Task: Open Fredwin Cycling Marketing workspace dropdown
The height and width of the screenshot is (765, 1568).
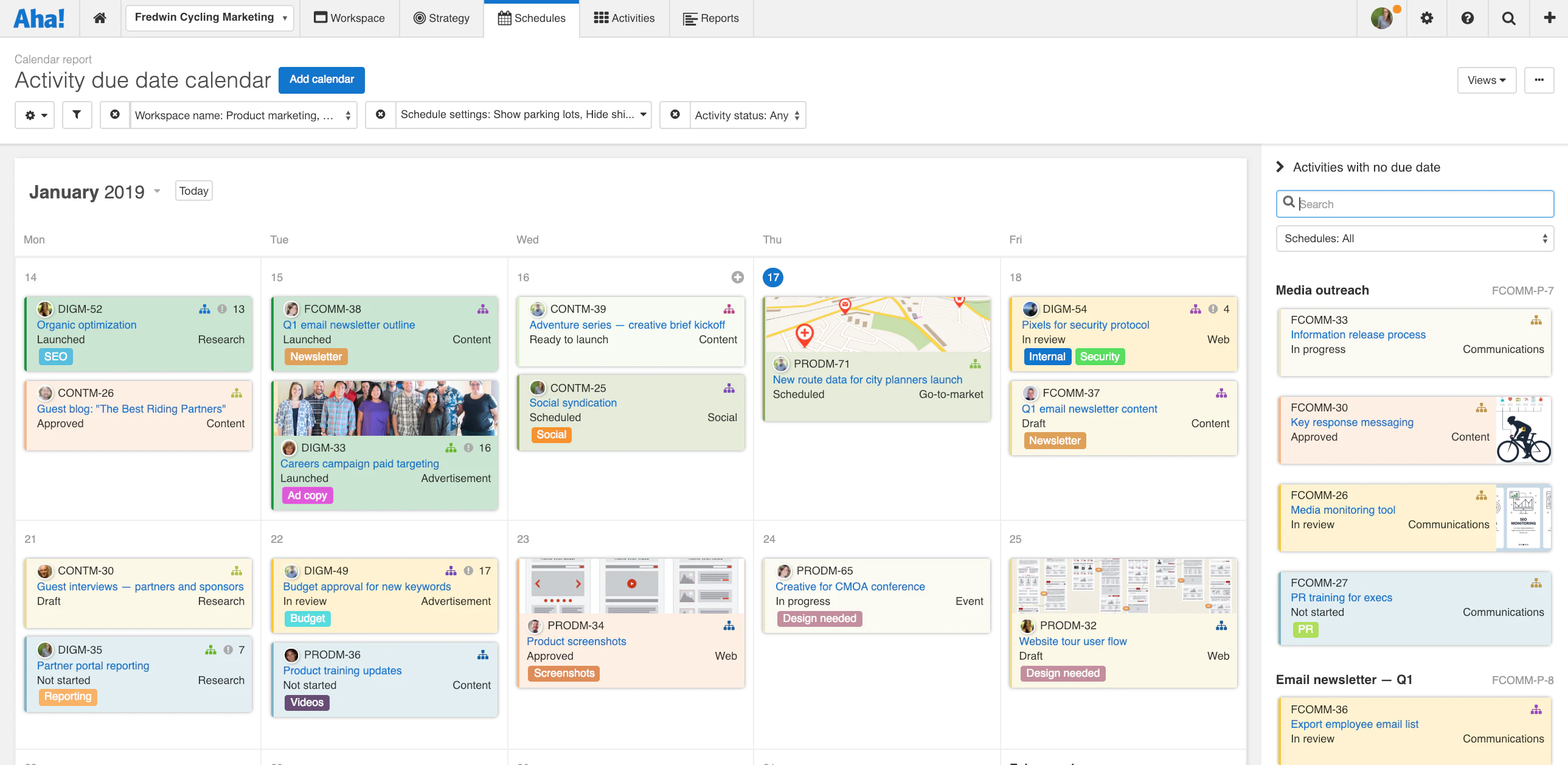Action: pyautogui.click(x=210, y=18)
